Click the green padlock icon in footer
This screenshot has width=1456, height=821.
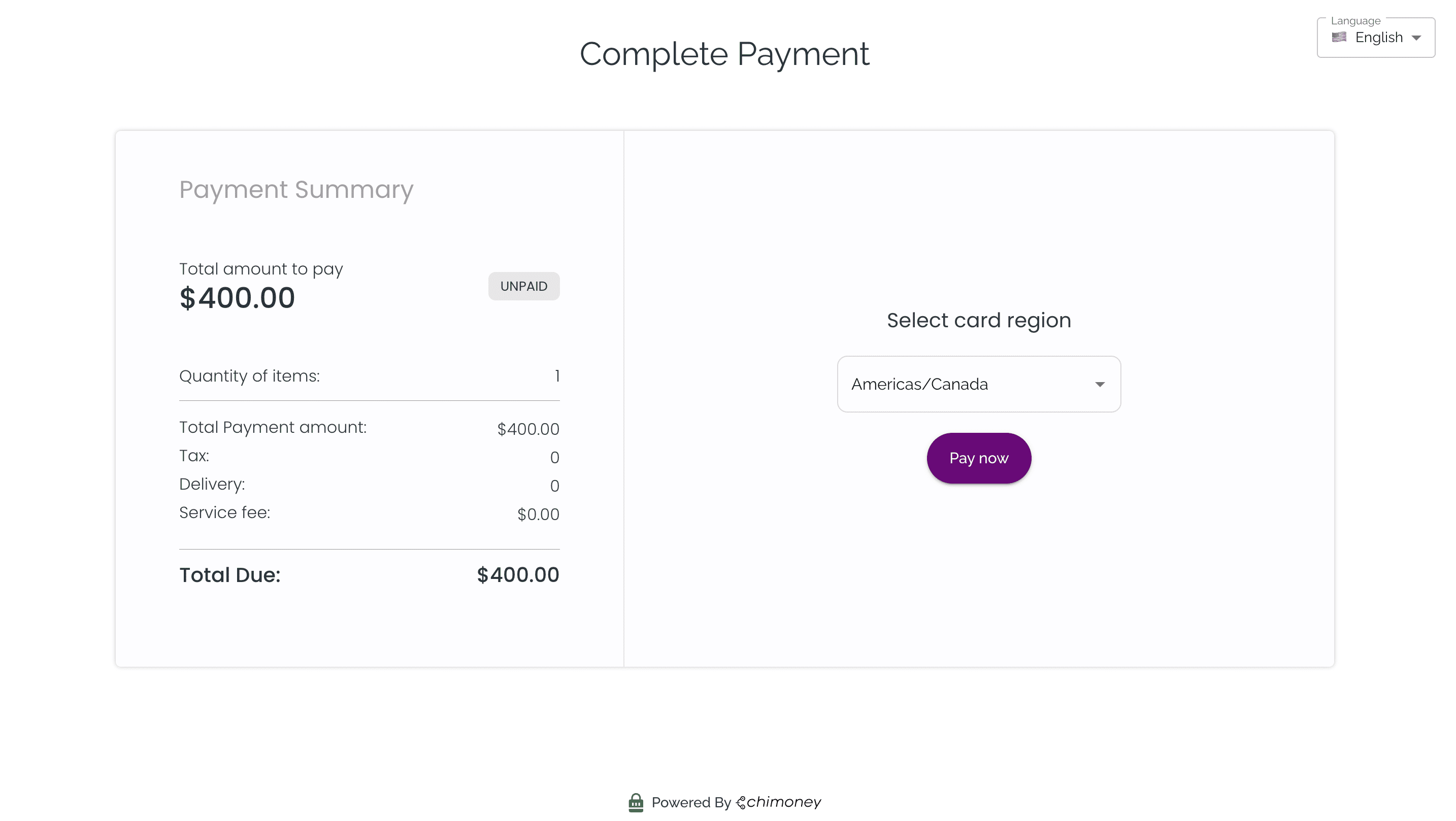click(x=636, y=802)
